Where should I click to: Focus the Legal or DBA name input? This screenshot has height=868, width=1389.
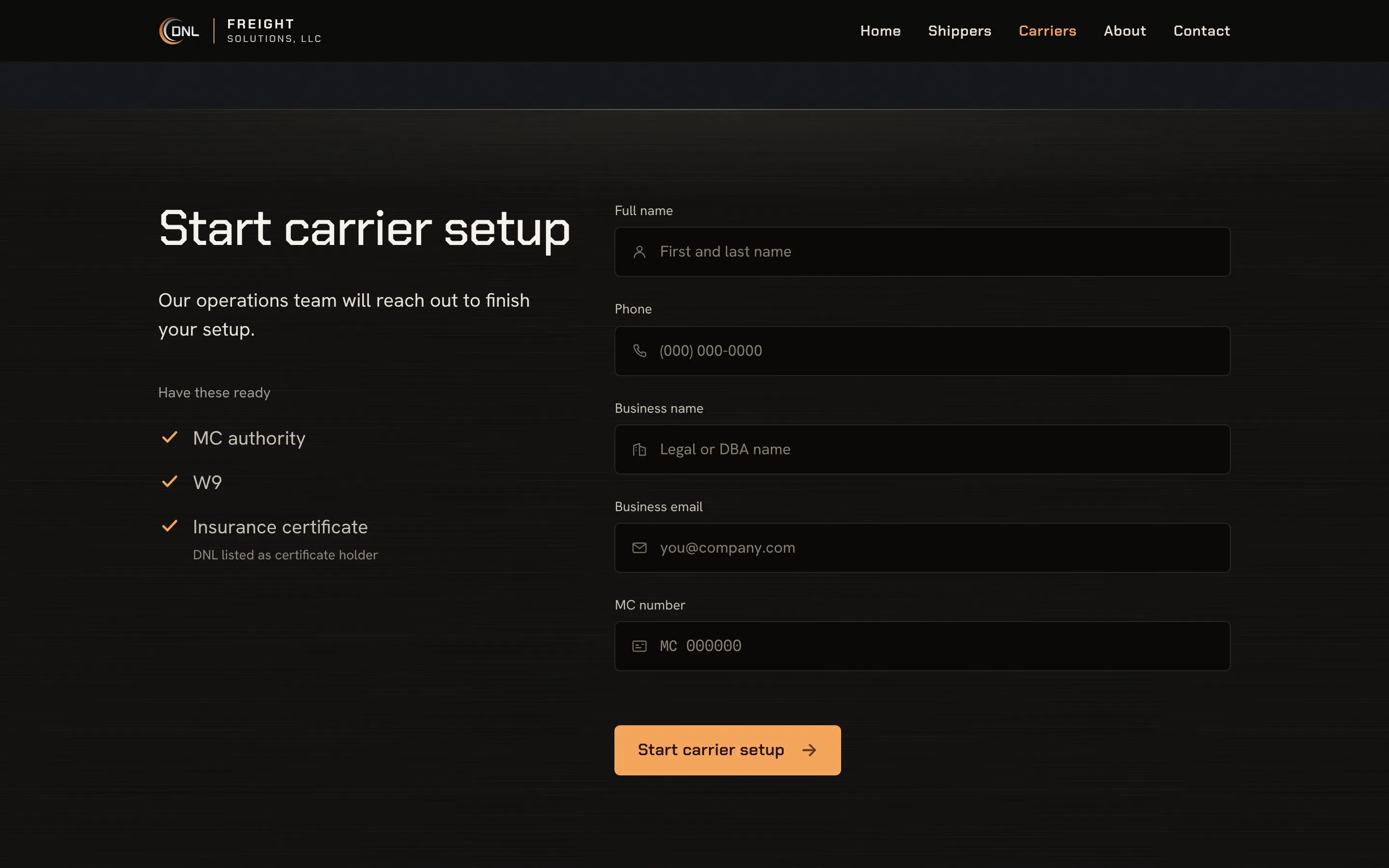[922, 449]
